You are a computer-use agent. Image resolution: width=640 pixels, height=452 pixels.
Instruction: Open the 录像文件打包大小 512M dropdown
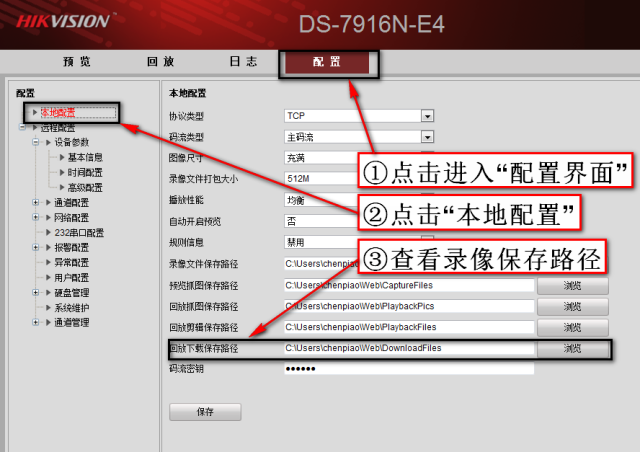(x=320, y=179)
